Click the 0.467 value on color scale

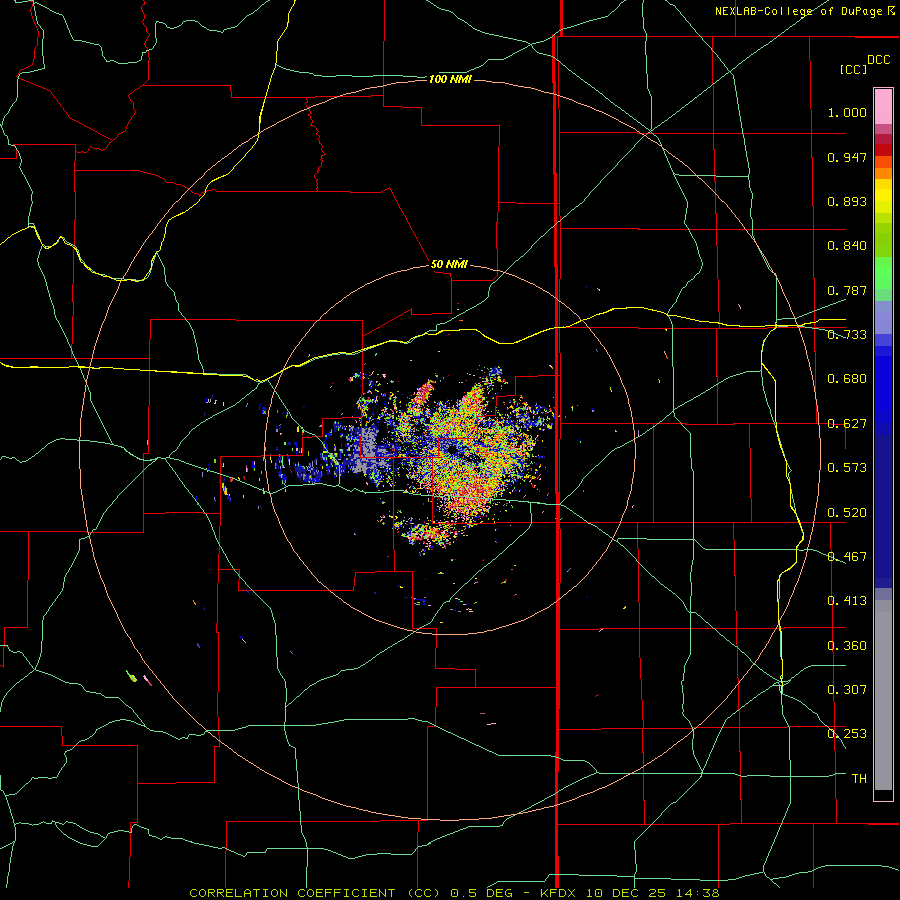pos(847,557)
